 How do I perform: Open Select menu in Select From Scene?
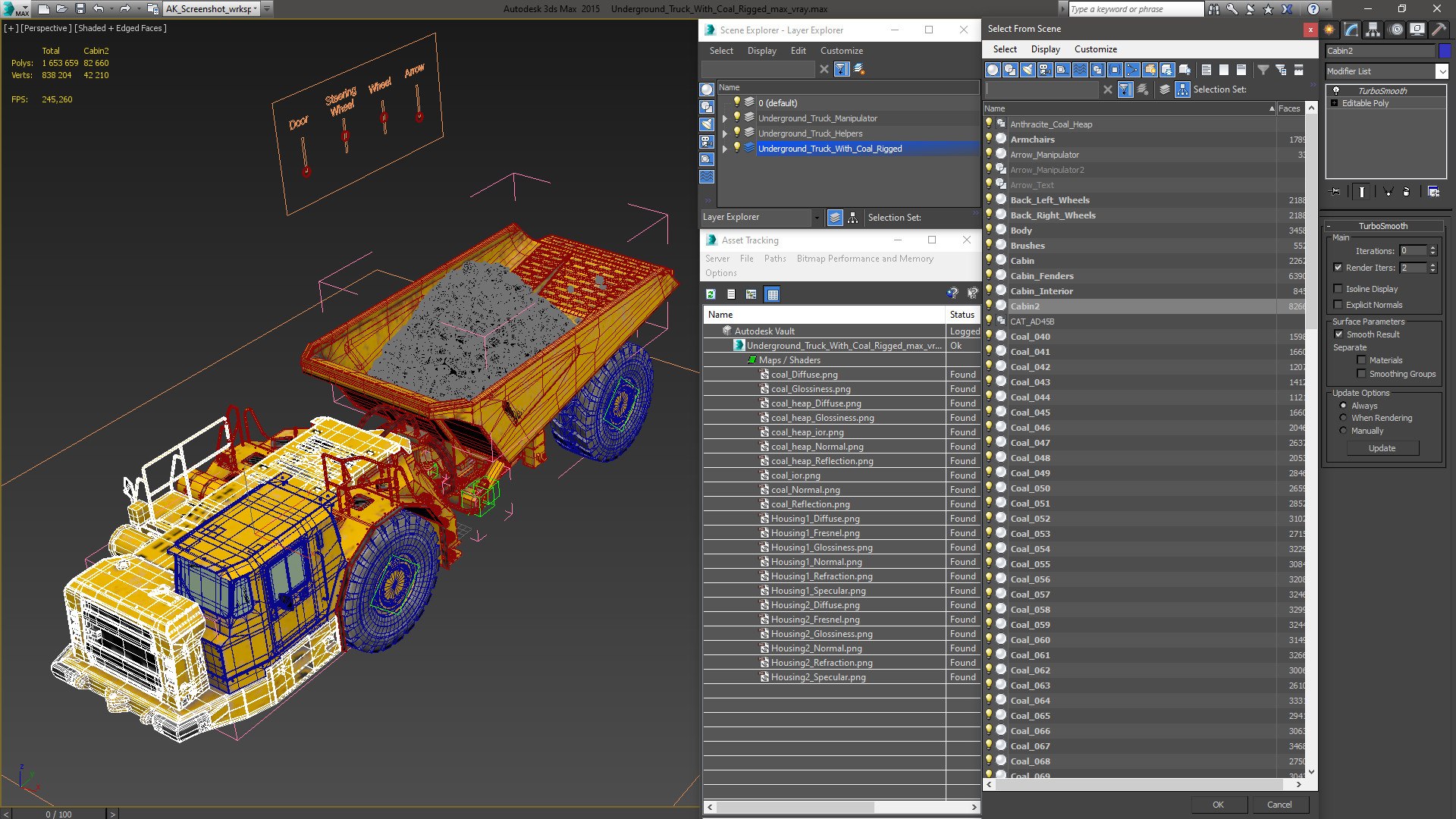coord(1004,49)
